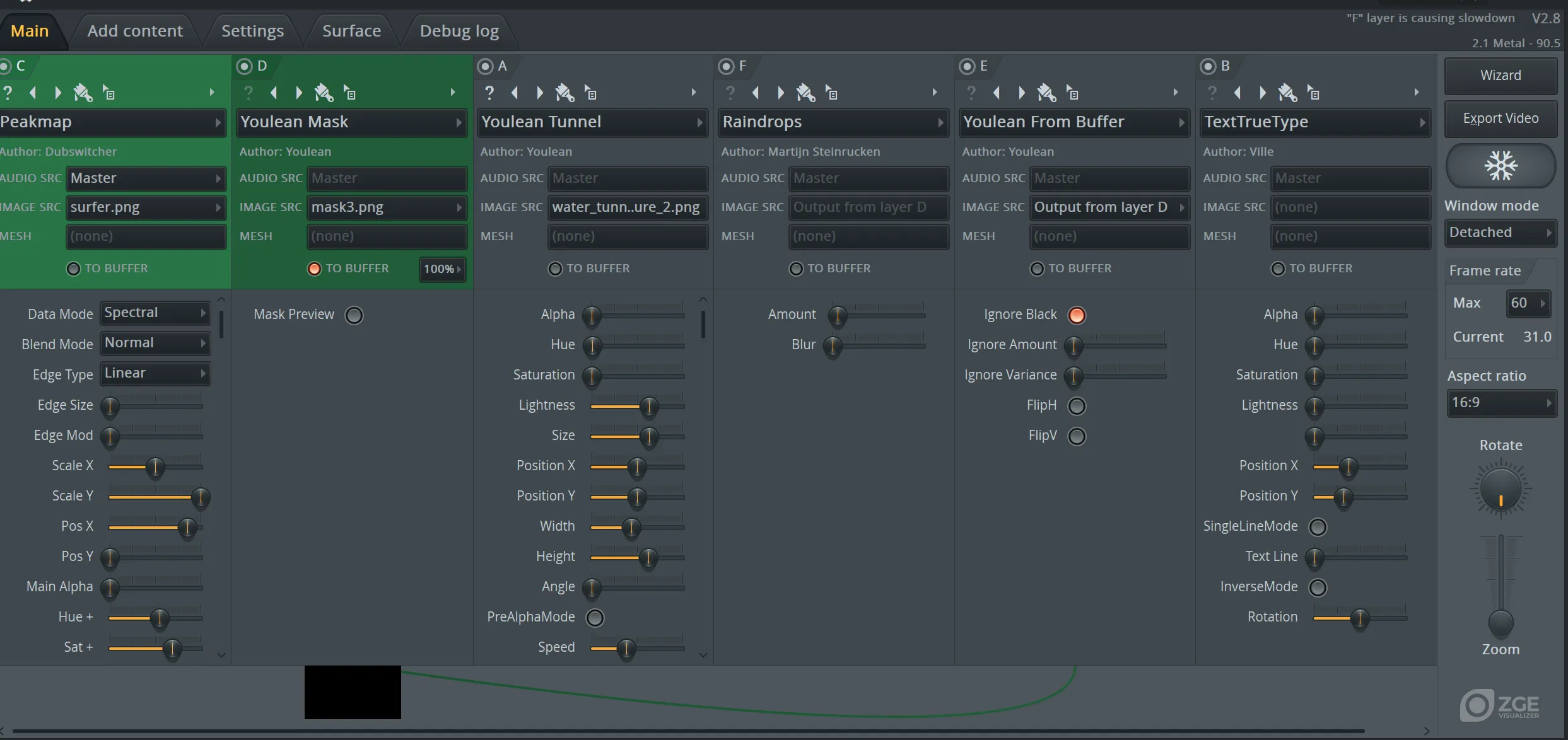Click the cursor-list icon on layer E

[x=1072, y=93]
